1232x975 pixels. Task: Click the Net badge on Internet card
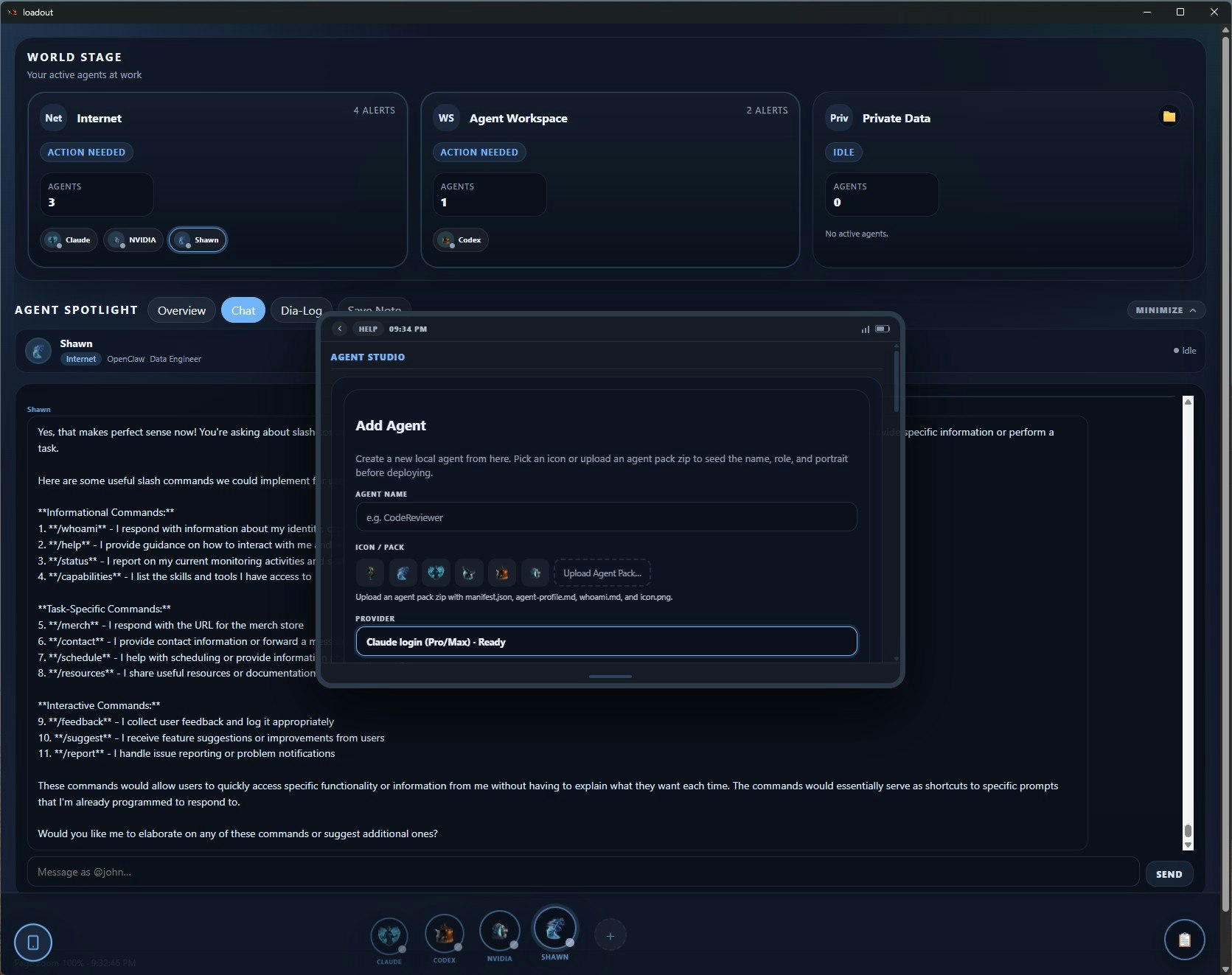tap(53, 118)
